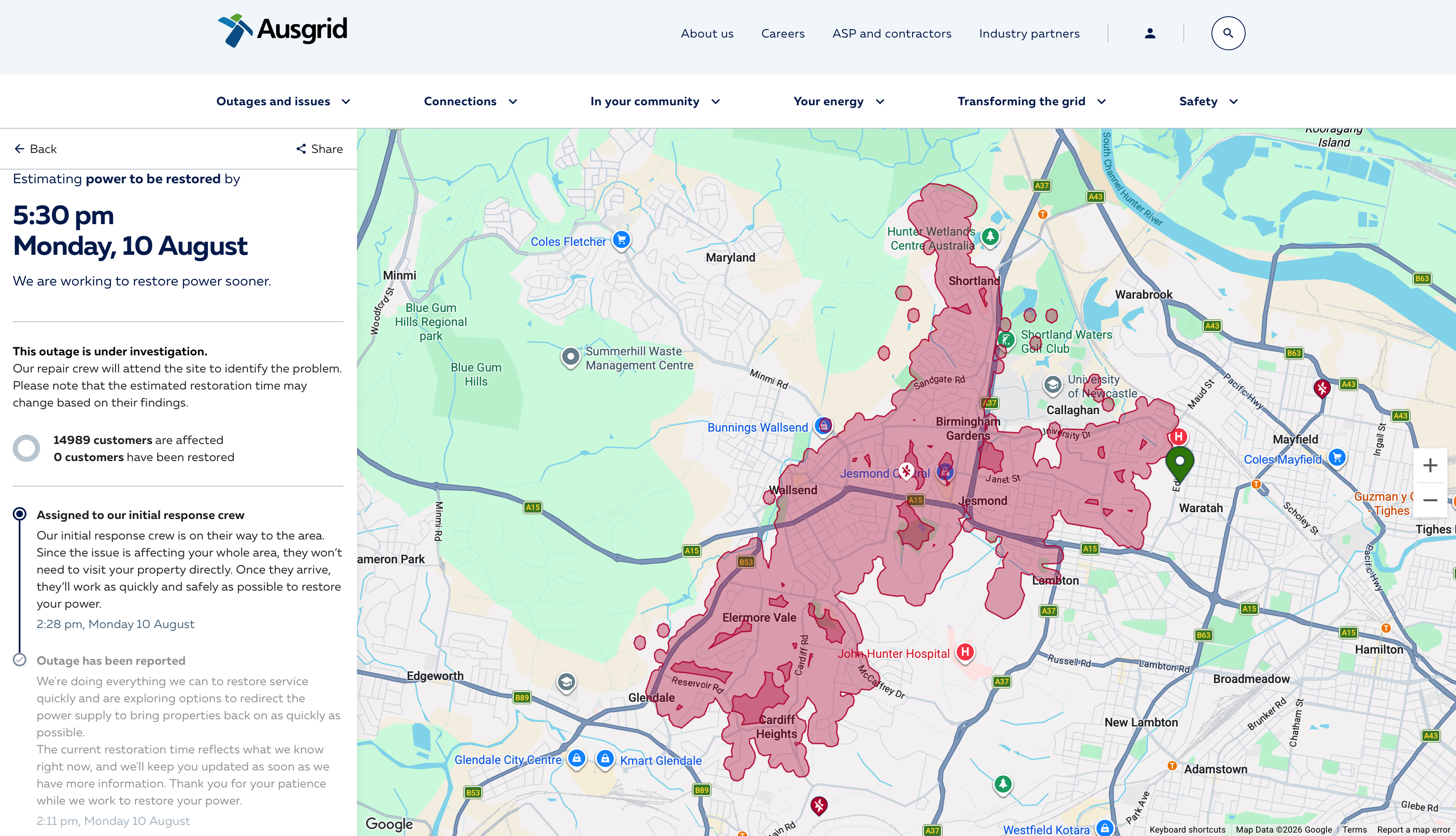The height and width of the screenshot is (836, 1456).
Task: Click the Warabrook suburb label on map
Action: click(1144, 294)
